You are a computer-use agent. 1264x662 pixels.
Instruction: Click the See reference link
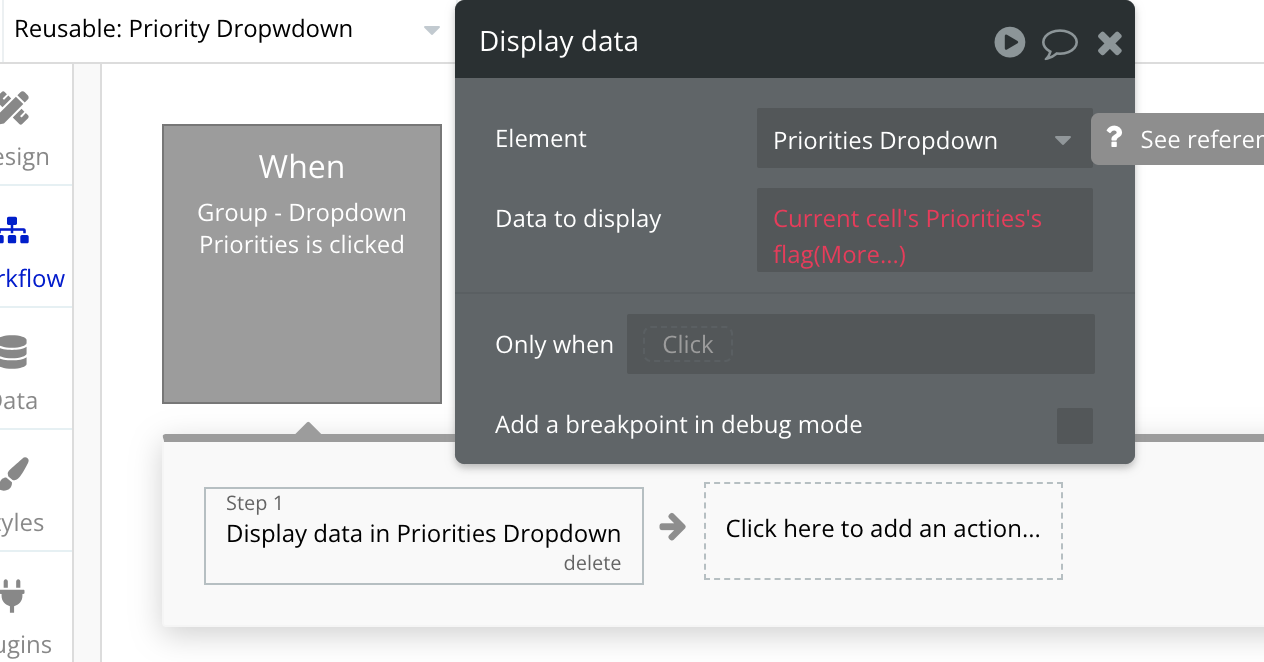point(1200,139)
